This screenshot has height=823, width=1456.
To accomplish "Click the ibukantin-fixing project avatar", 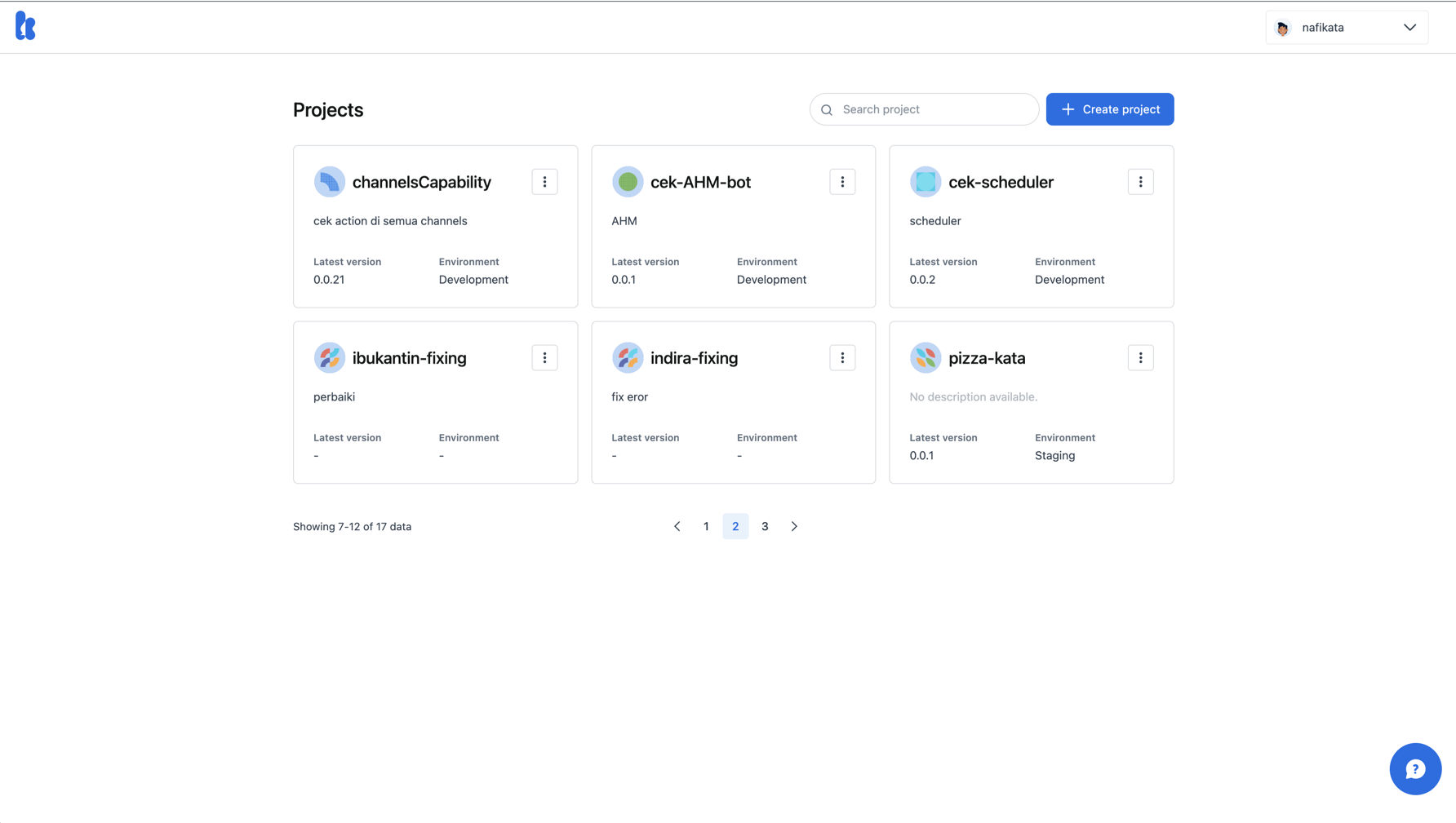I will (330, 358).
